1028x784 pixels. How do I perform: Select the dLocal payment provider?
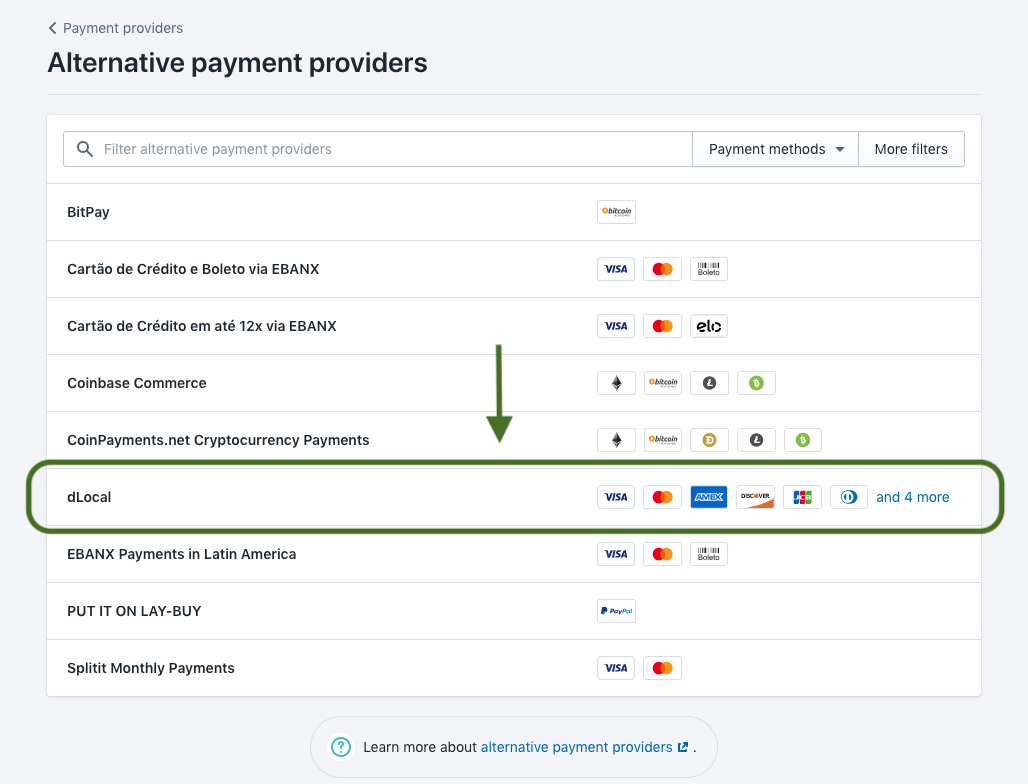(x=514, y=497)
